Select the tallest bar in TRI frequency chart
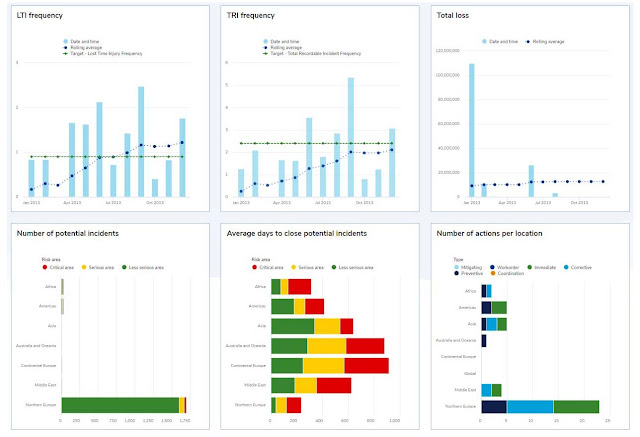 coord(351,137)
